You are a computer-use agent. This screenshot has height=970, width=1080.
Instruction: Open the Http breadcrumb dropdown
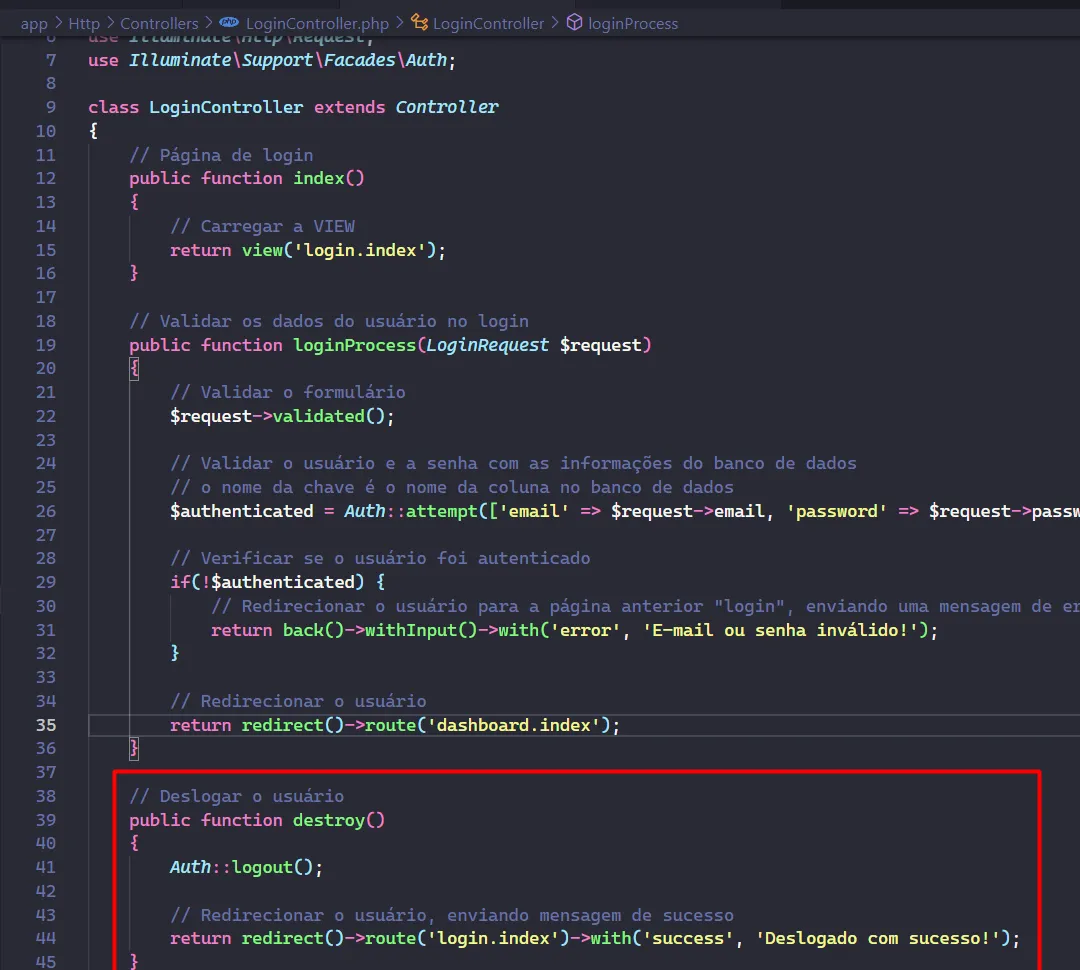coord(84,22)
